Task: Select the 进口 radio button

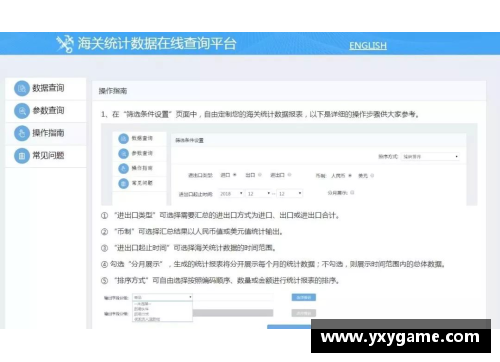Action: tap(235, 175)
